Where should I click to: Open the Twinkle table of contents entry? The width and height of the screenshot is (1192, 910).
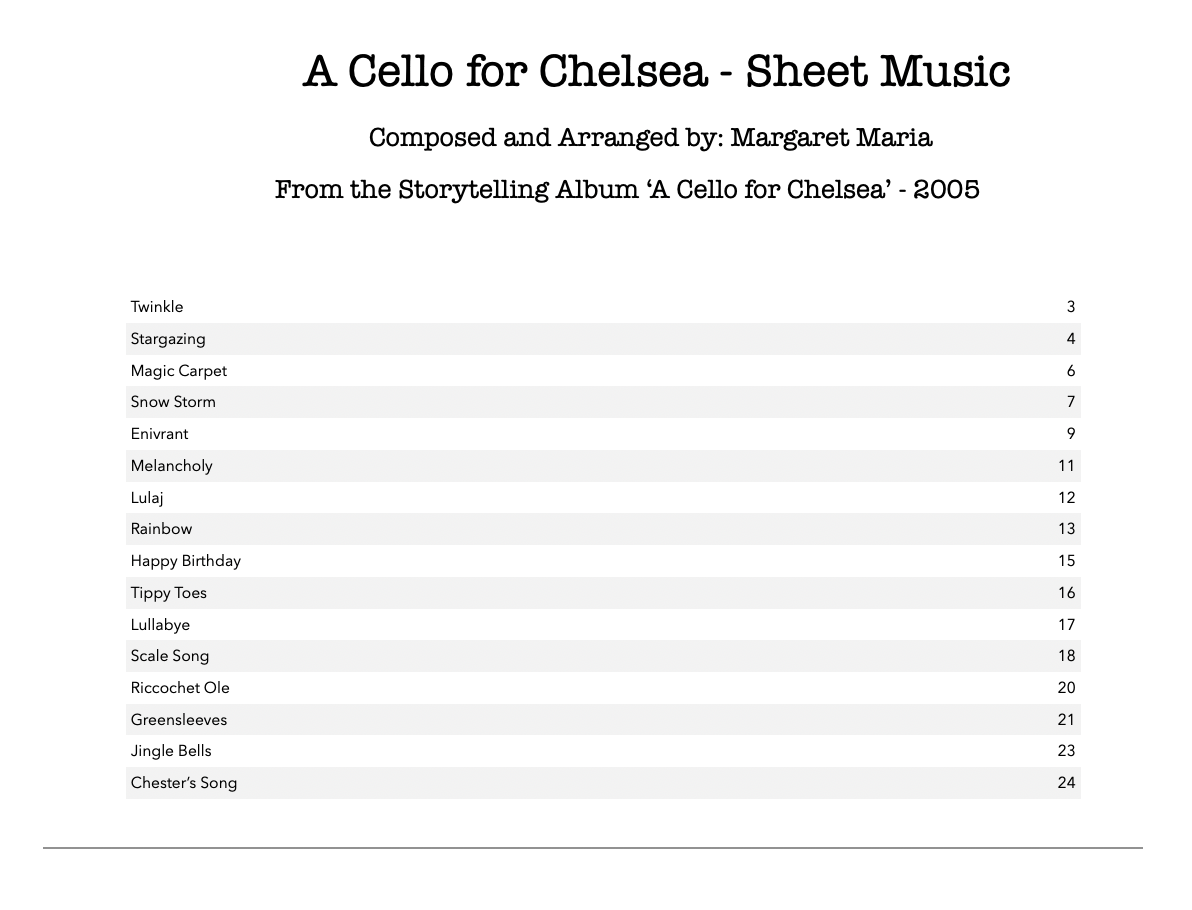click(157, 307)
